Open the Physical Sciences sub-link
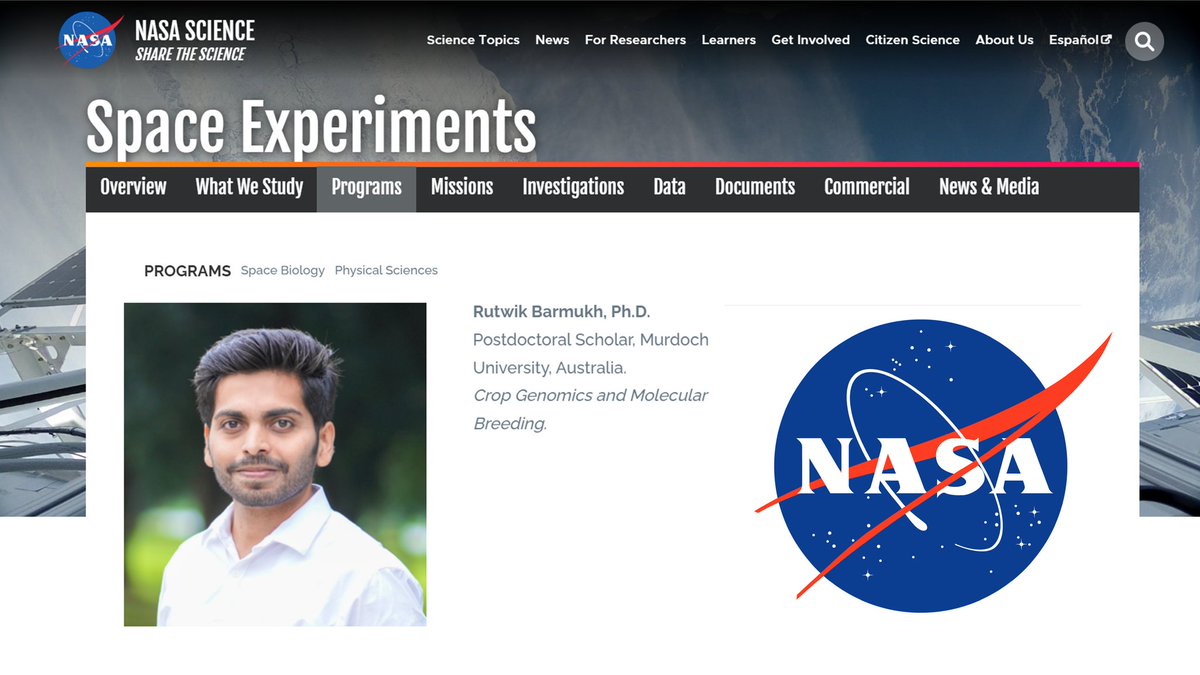Image resolution: width=1200 pixels, height=675 pixels. coord(386,270)
